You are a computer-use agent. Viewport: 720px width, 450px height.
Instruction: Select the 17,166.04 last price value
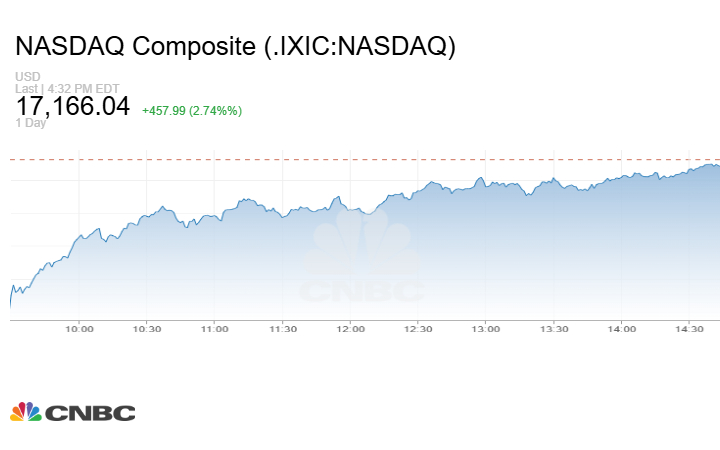[x=73, y=105]
